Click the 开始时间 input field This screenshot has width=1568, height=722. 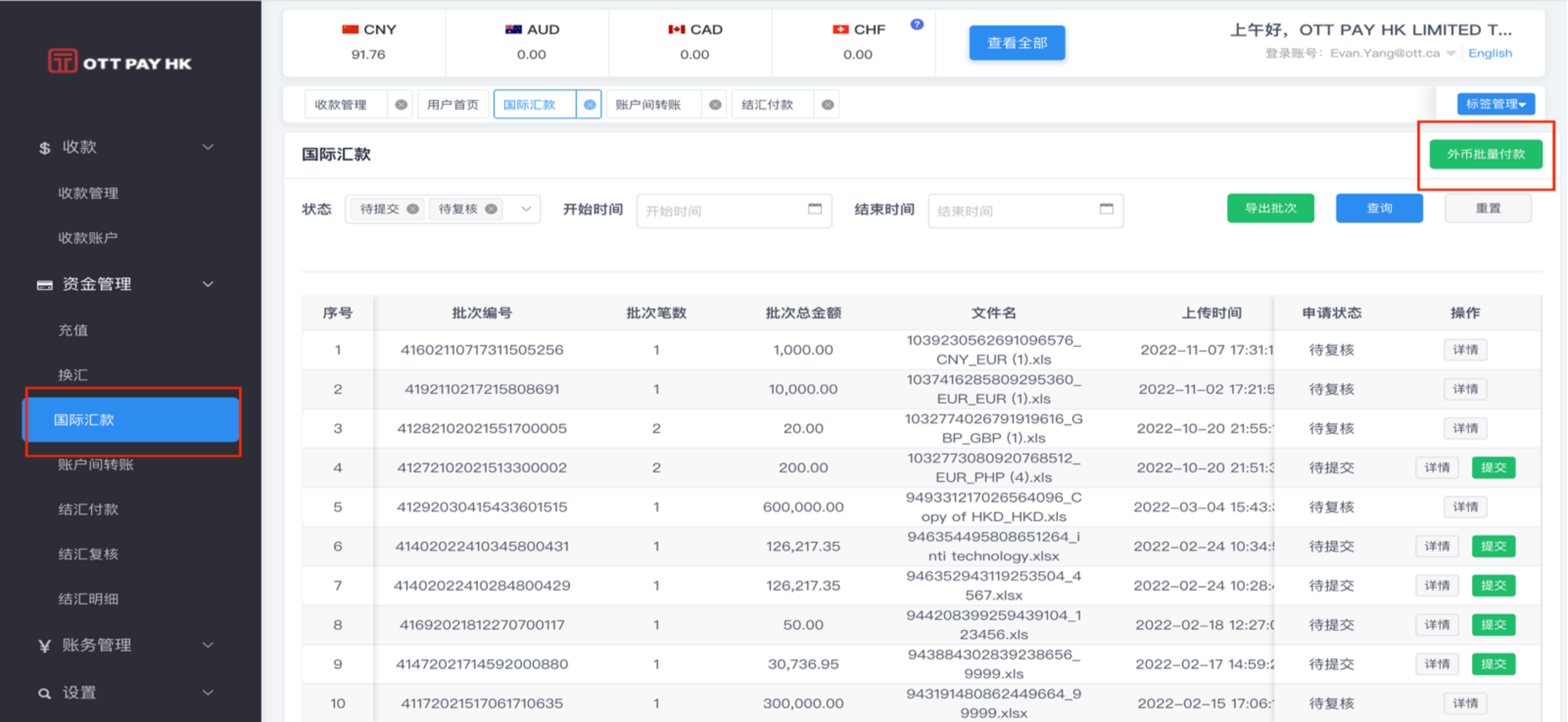click(734, 211)
